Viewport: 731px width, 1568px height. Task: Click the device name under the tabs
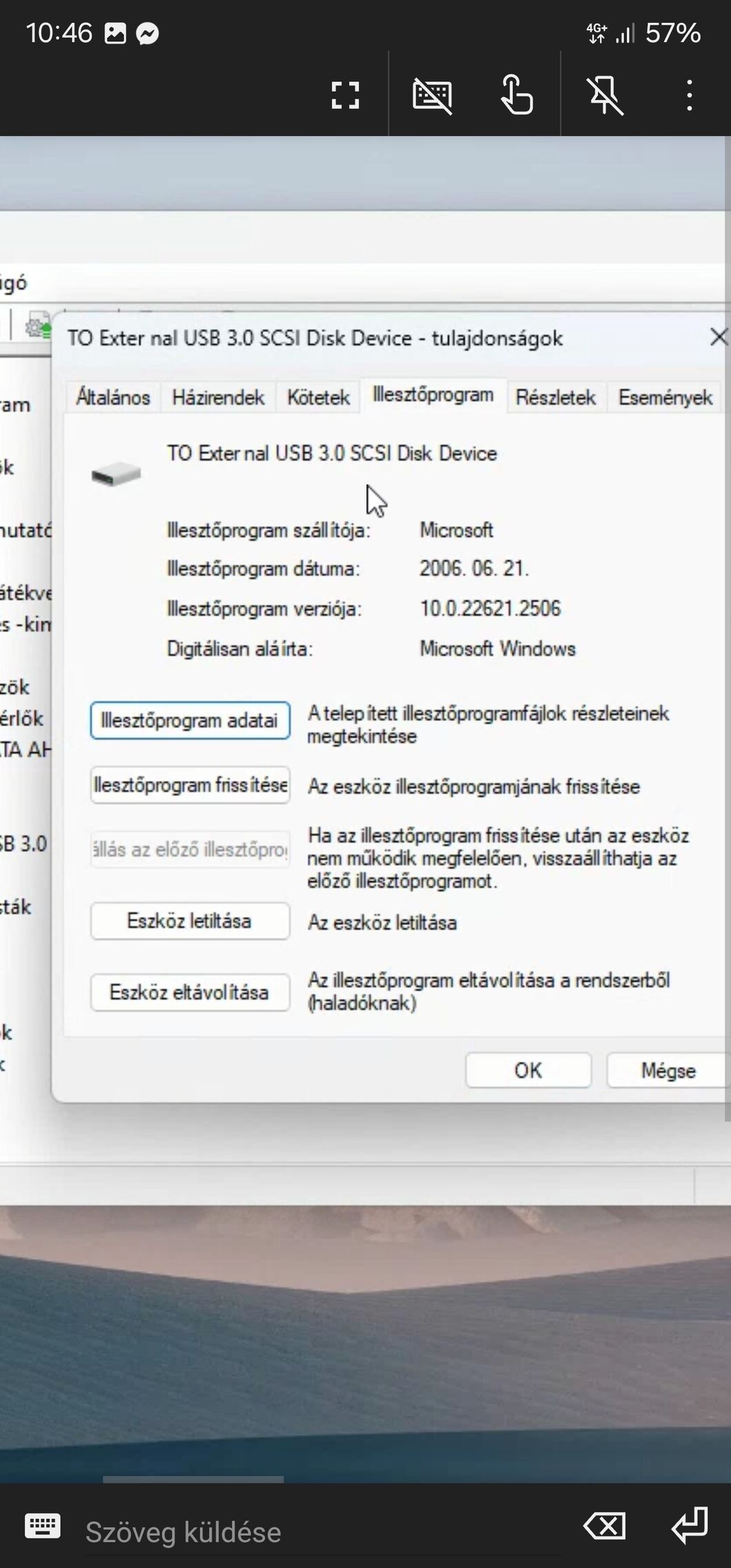click(x=332, y=453)
